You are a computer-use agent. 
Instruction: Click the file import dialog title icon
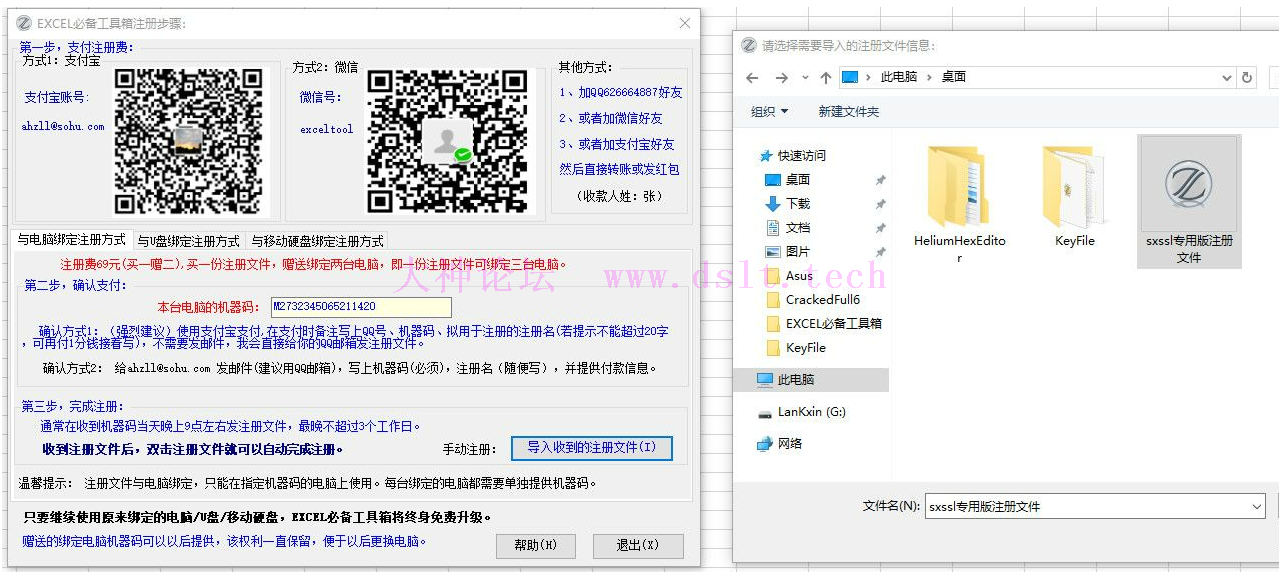[749, 45]
